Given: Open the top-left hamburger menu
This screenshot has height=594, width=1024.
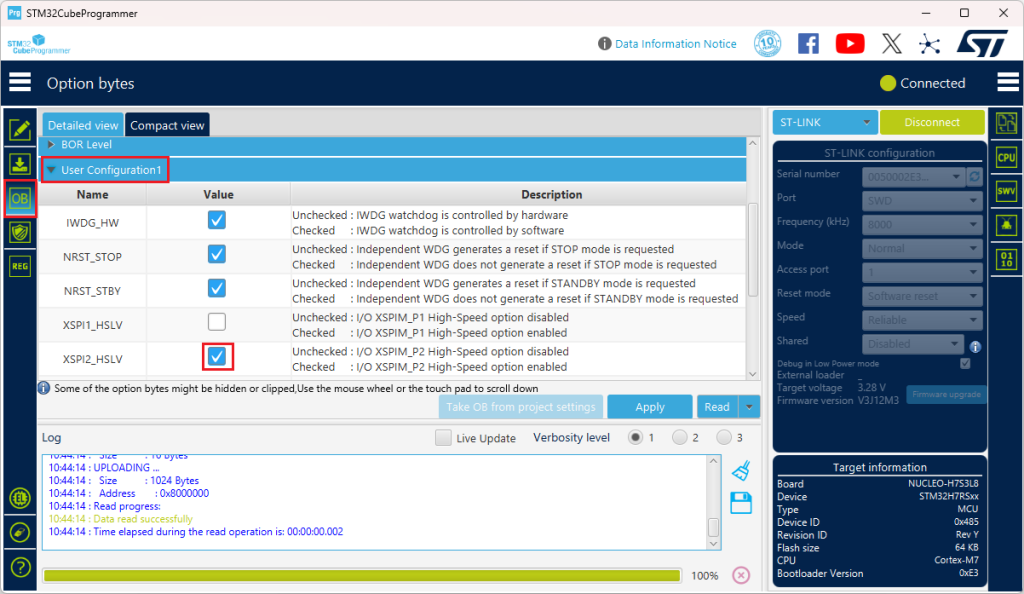Looking at the screenshot, I should pos(20,81).
